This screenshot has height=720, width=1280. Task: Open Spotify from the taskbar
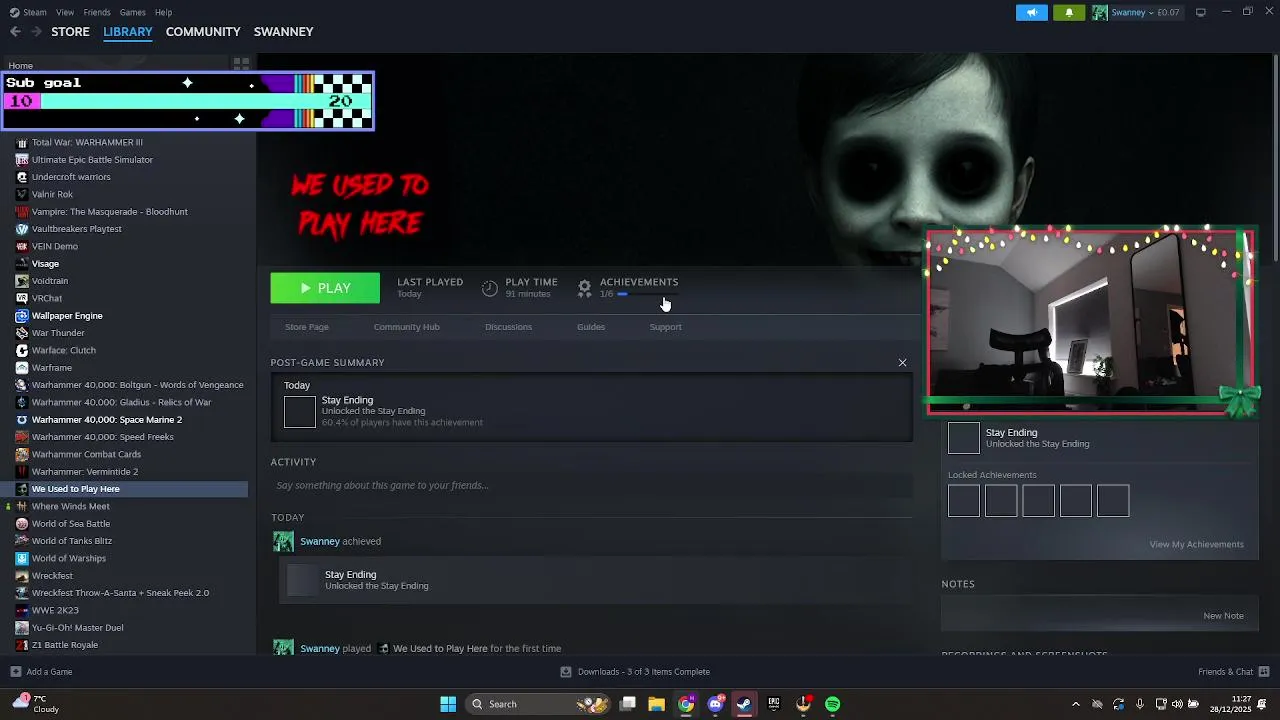click(x=833, y=704)
